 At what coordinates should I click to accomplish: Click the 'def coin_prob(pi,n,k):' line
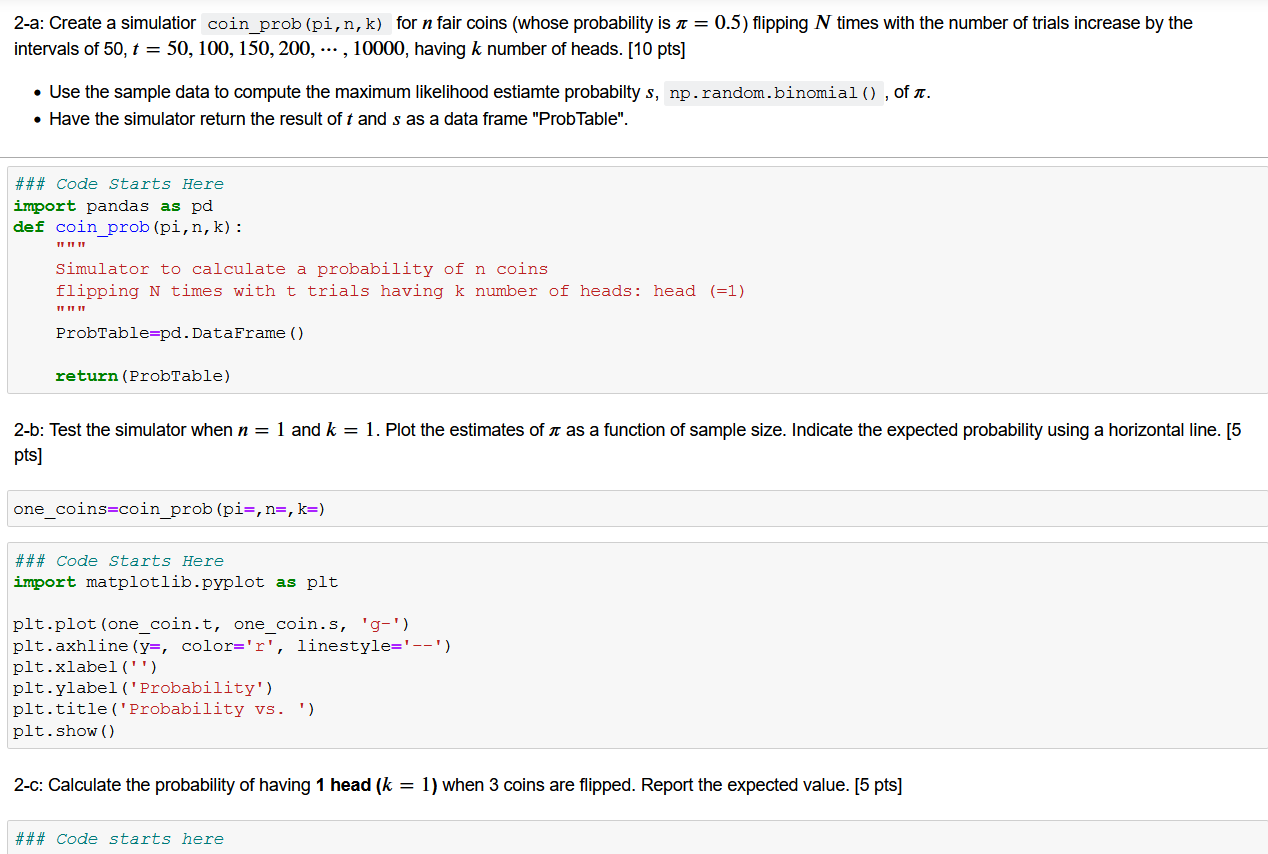128,227
